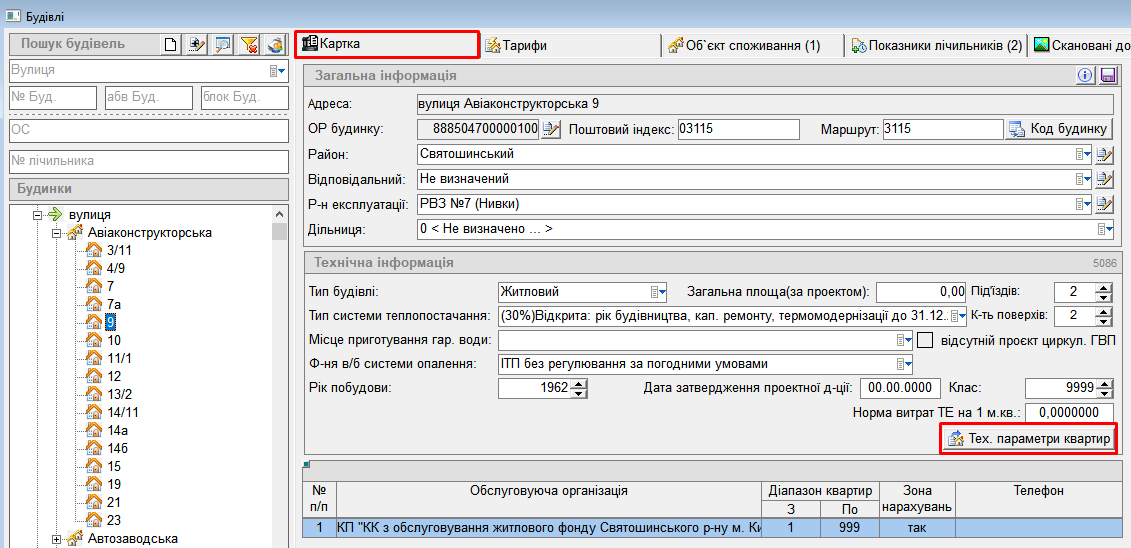Open the Тип будівлі dropdown

(658, 292)
